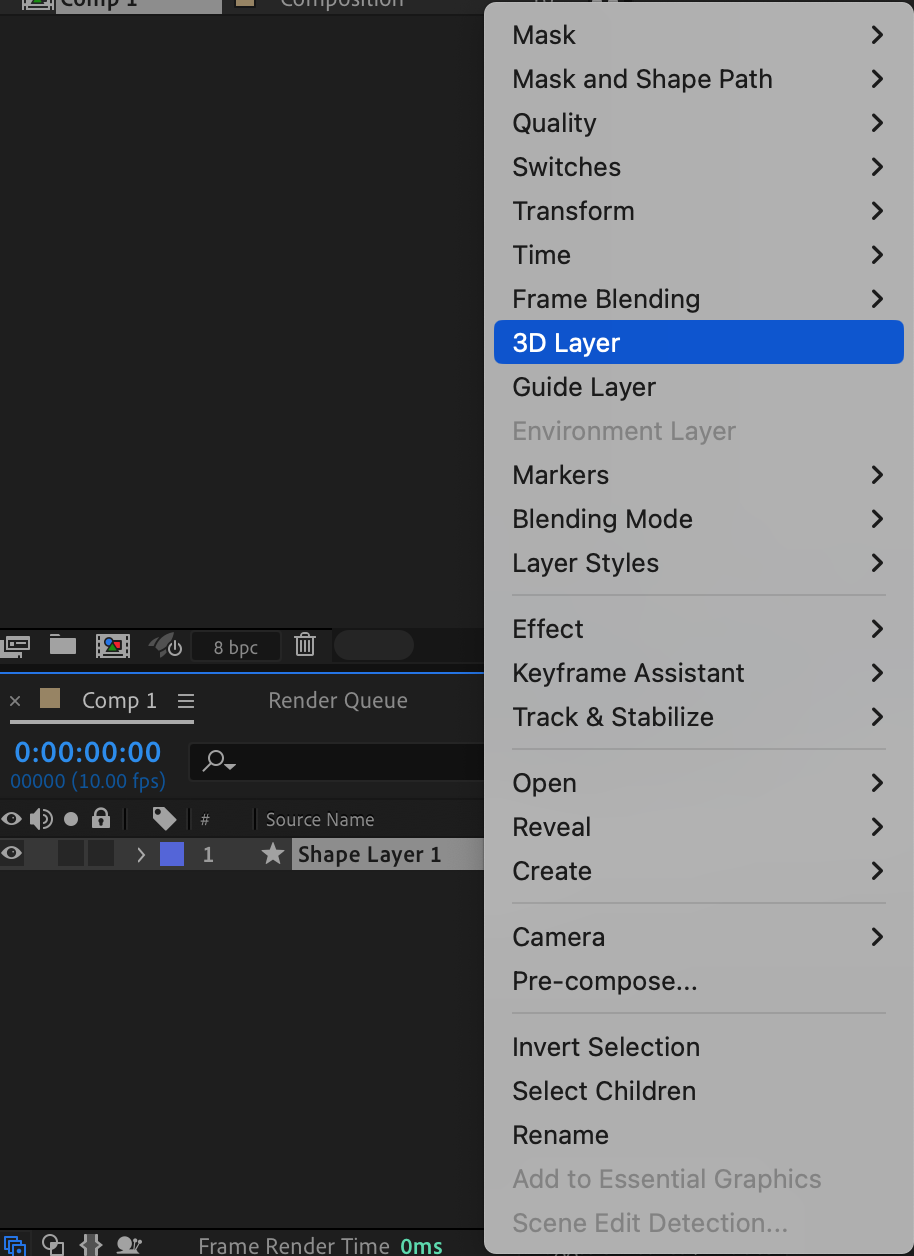Screen dimensions: 914x1256
Task: Create a new composition using the composition icon
Action: pyautogui.click(x=113, y=646)
